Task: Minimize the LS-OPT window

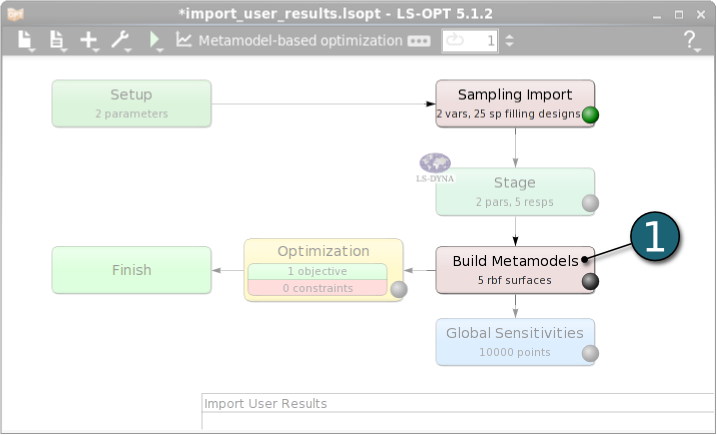Action: [x=657, y=15]
